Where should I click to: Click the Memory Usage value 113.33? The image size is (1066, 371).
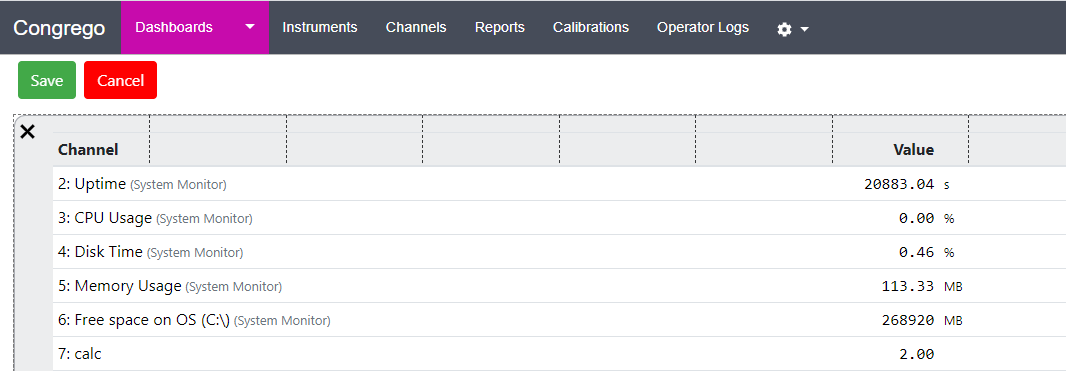[908, 286]
